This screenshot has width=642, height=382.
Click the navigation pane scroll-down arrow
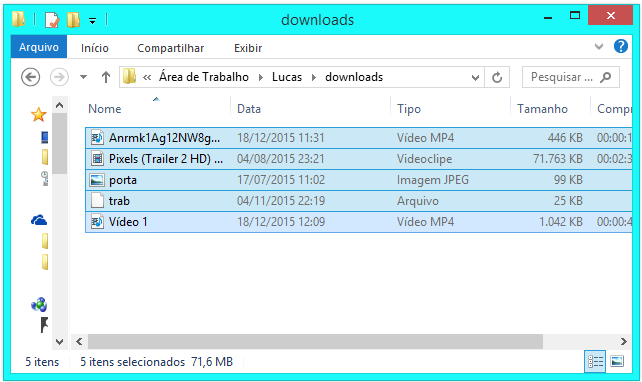point(59,341)
